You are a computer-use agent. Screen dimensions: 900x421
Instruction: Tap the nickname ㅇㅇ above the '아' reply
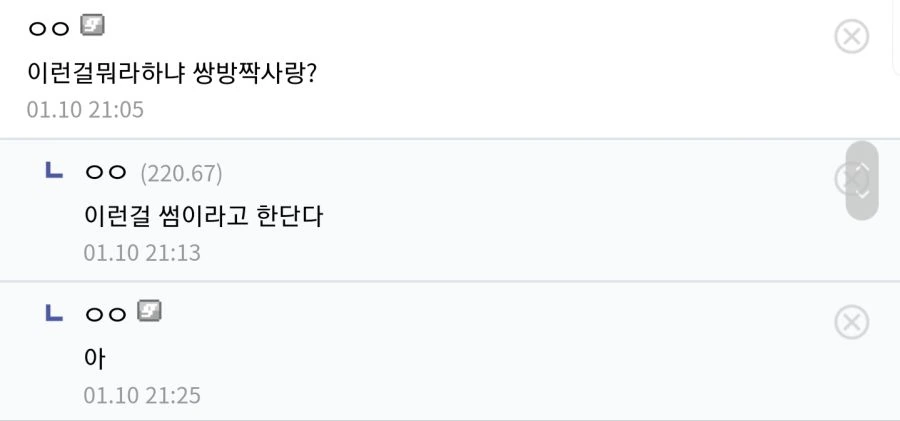point(105,314)
